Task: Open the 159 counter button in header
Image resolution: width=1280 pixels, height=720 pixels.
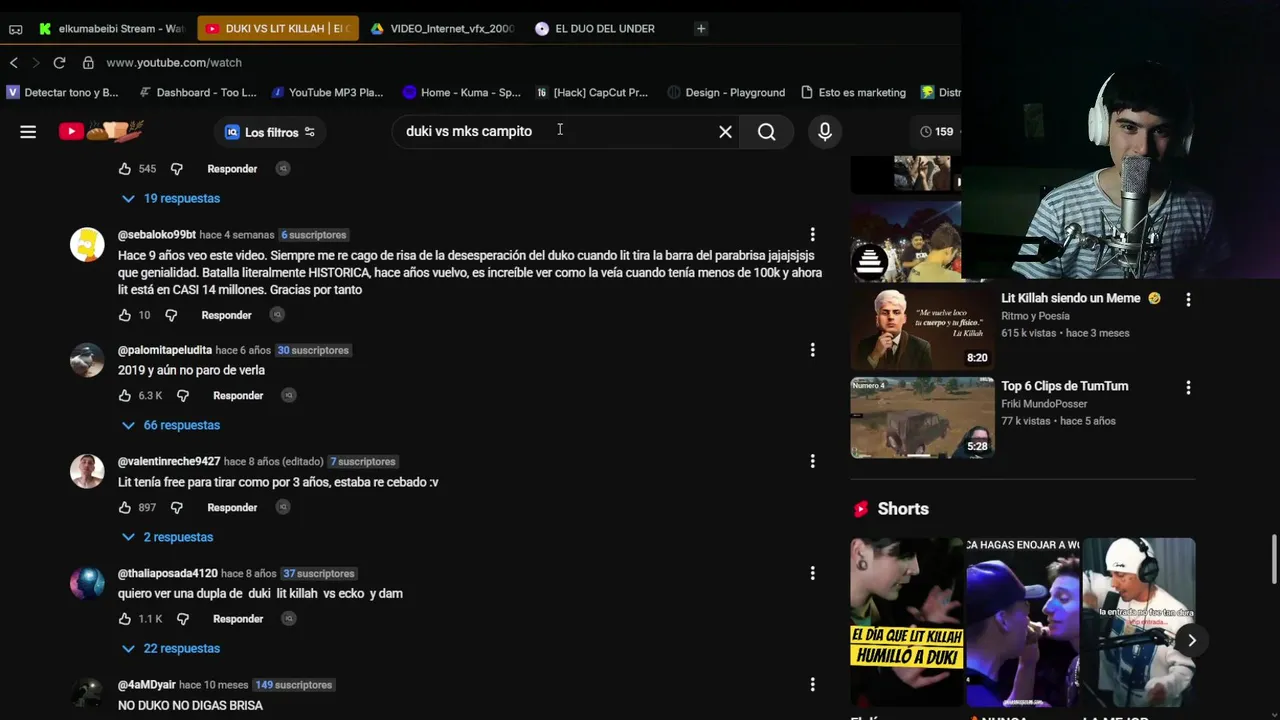Action: pyautogui.click(x=936, y=132)
